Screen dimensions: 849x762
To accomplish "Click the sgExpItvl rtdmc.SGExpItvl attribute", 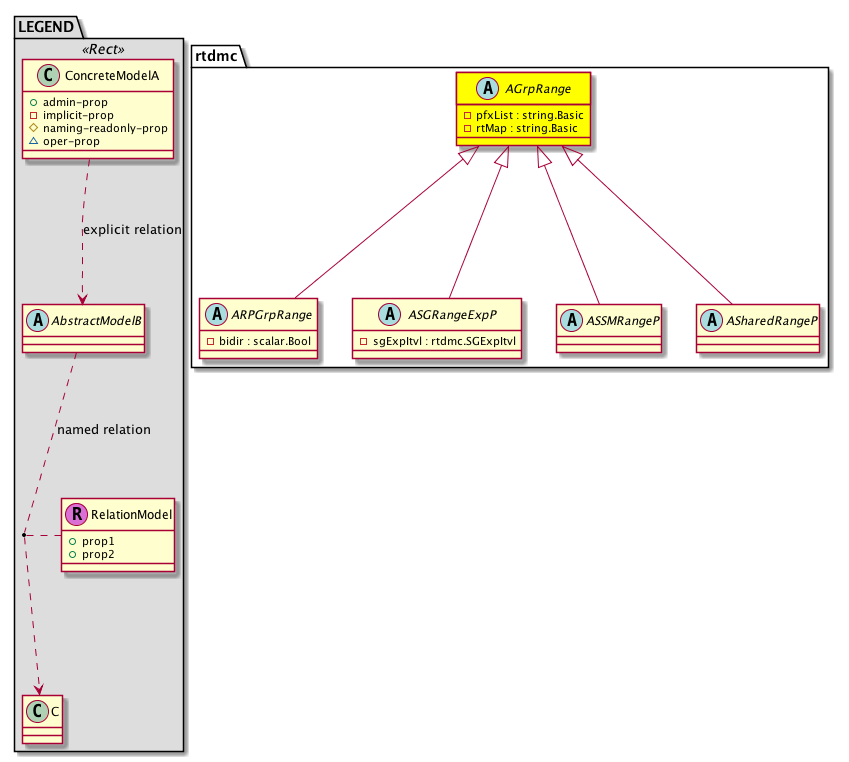I will [x=440, y=342].
